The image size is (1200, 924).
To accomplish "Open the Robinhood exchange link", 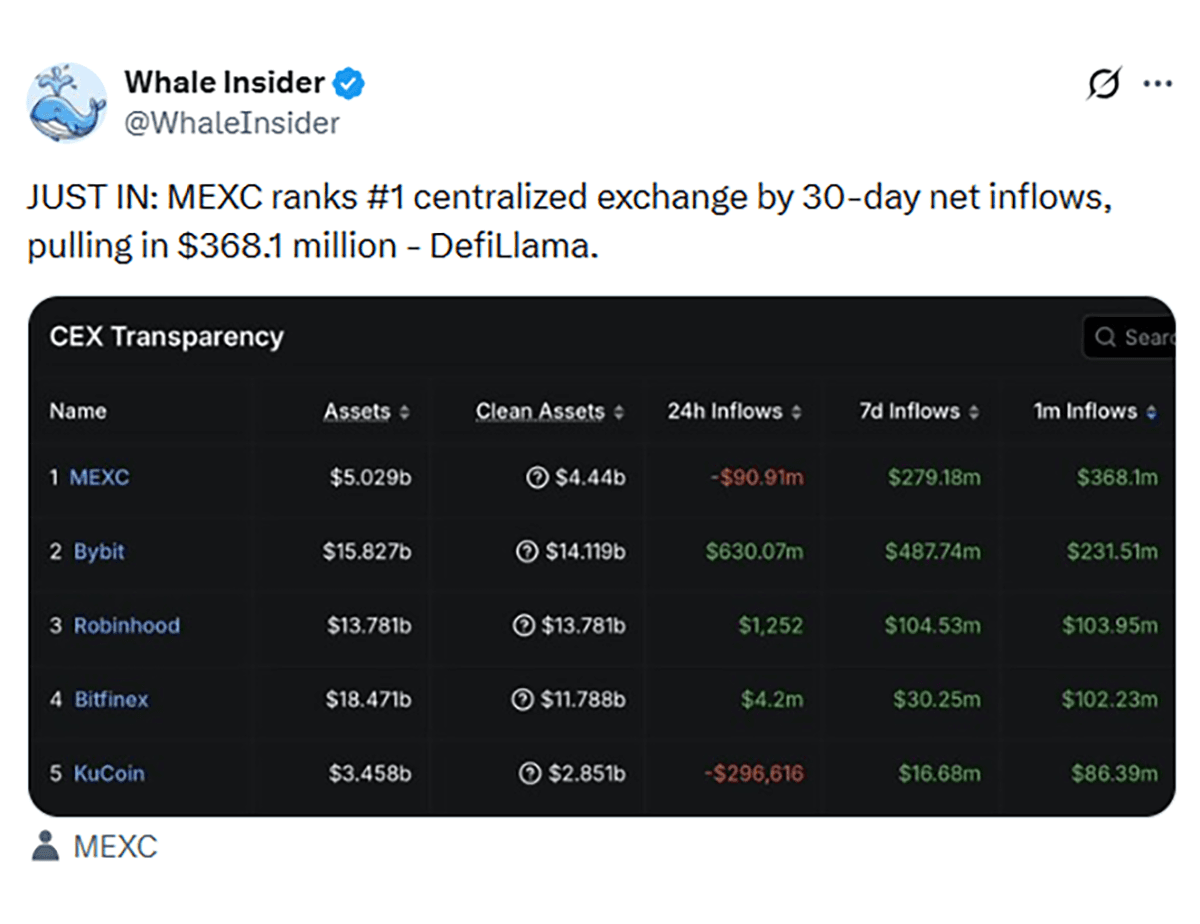I will [127, 626].
